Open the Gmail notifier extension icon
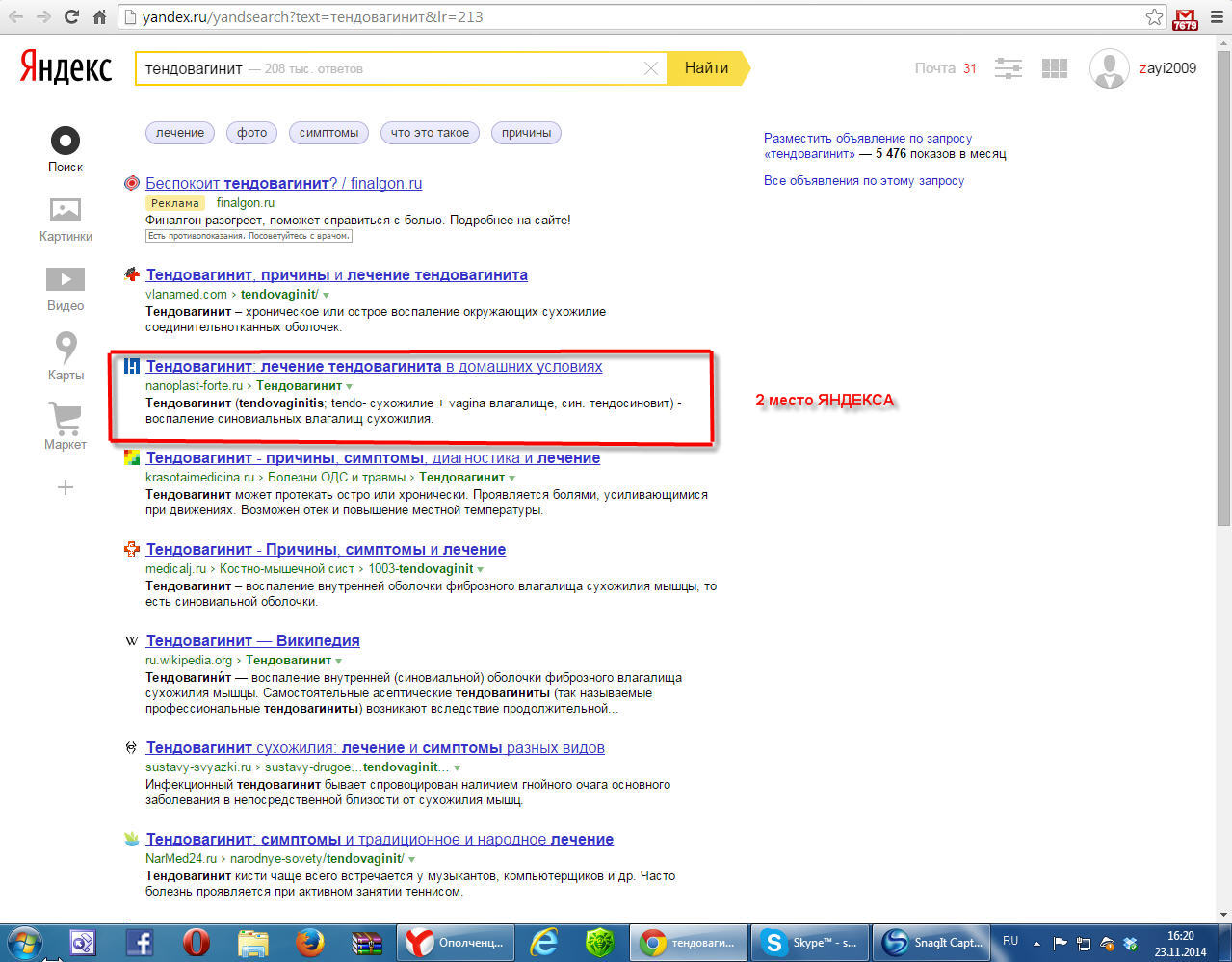Screen dimensions: 1232x962 click(x=1186, y=17)
